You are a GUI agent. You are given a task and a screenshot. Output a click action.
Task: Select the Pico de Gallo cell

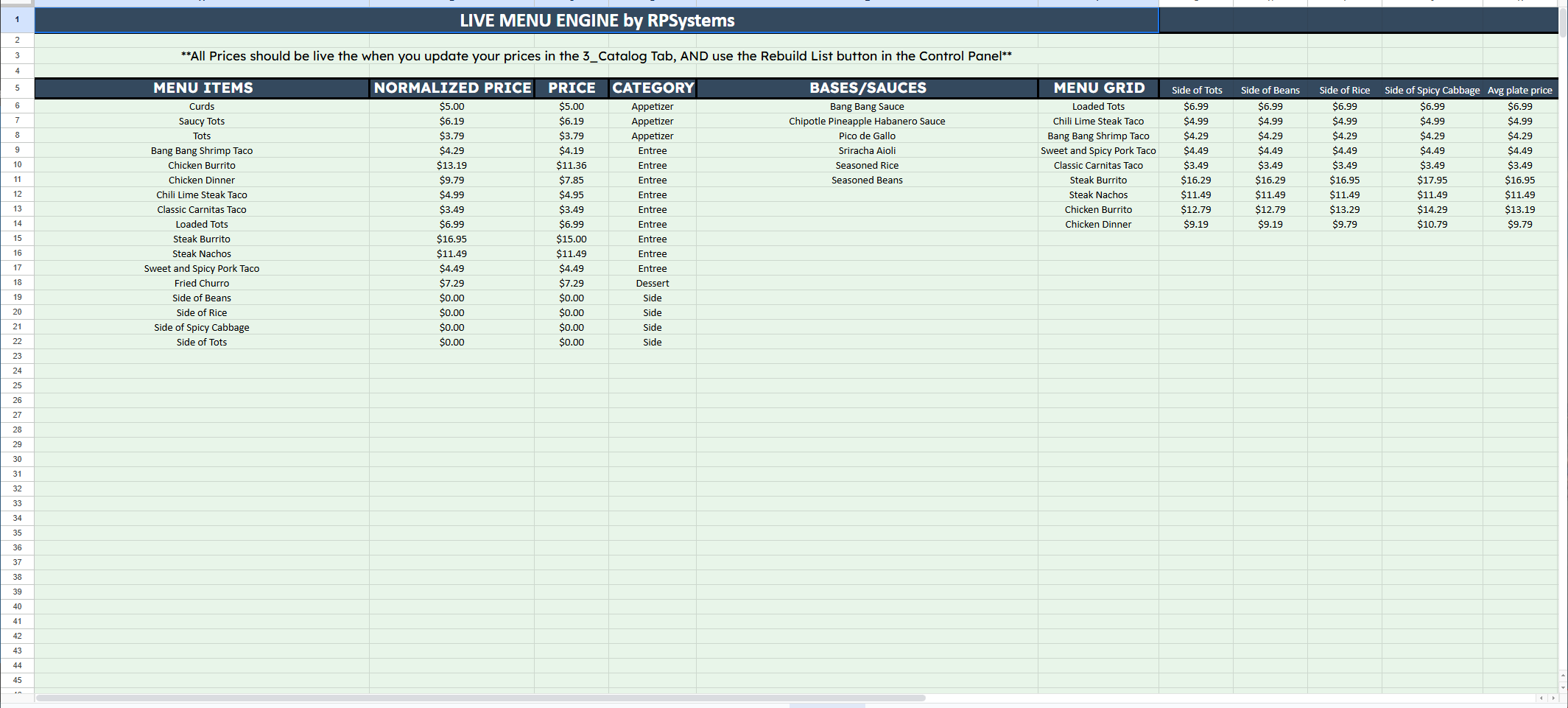[x=867, y=136]
